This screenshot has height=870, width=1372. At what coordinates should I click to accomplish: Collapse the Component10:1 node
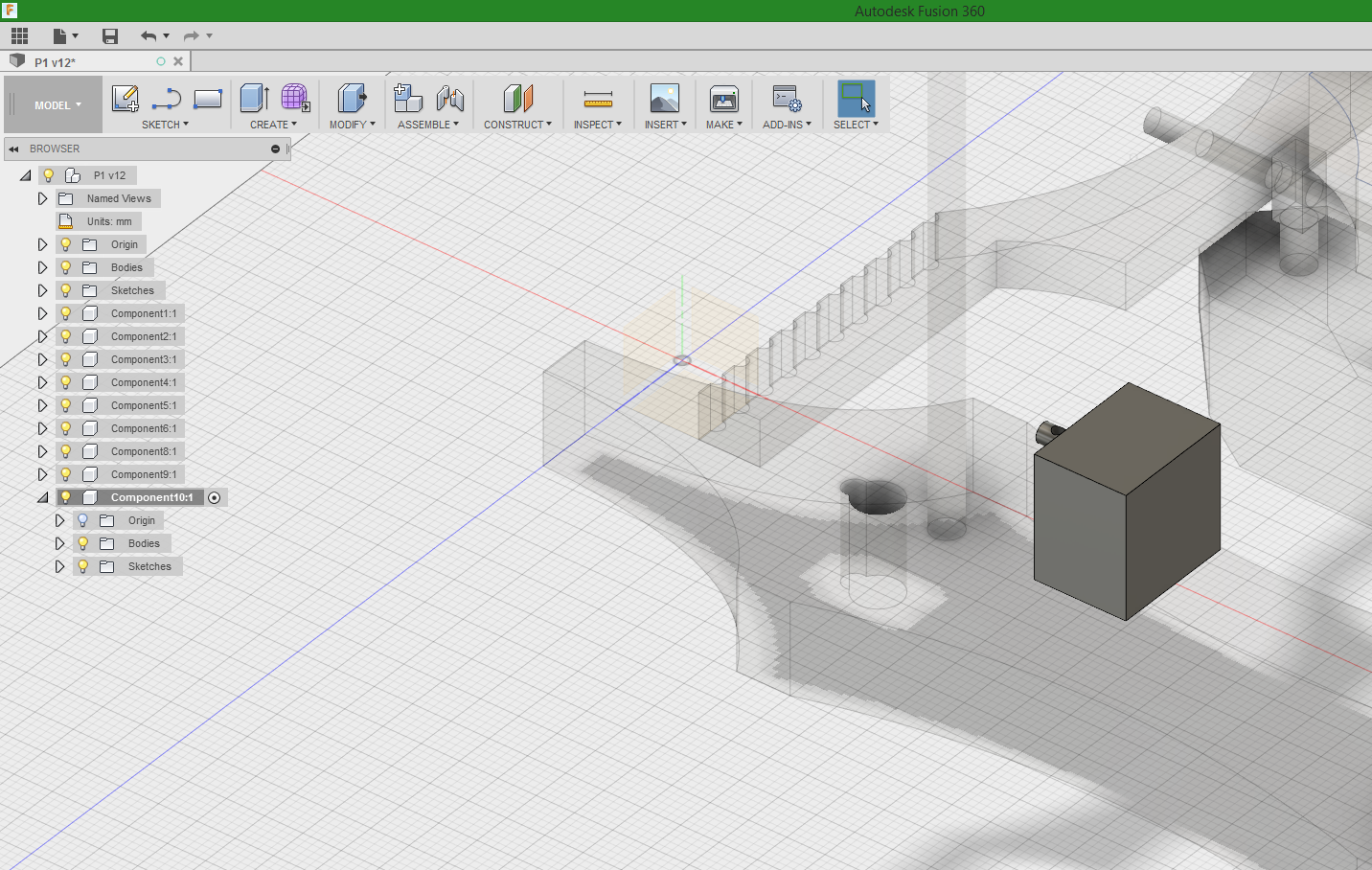click(42, 497)
